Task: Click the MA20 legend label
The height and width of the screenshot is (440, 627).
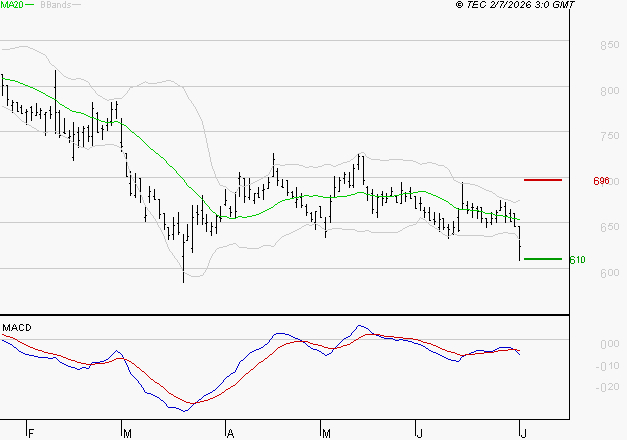Action: pyautogui.click(x=12, y=5)
